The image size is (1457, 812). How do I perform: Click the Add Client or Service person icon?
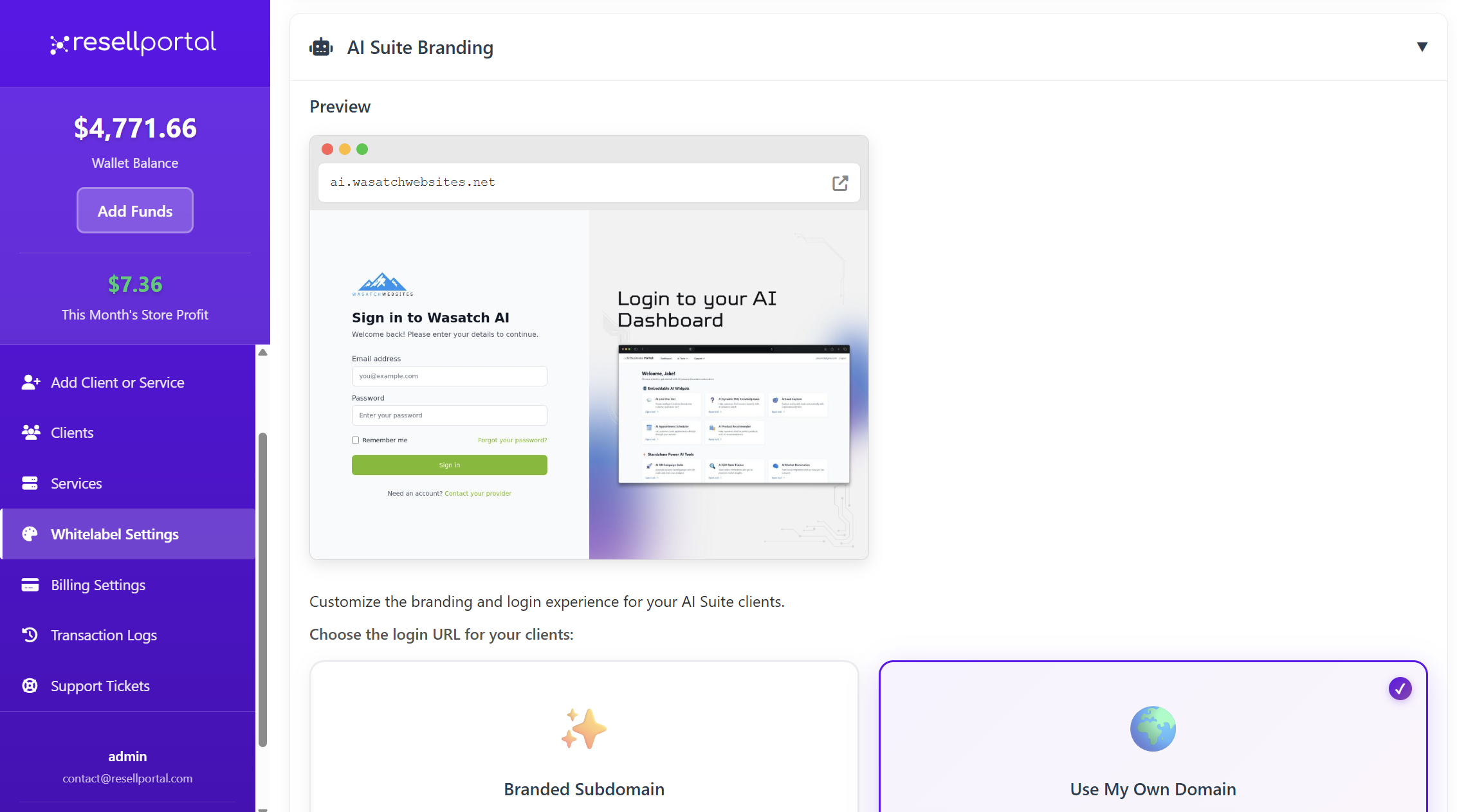[x=30, y=383]
